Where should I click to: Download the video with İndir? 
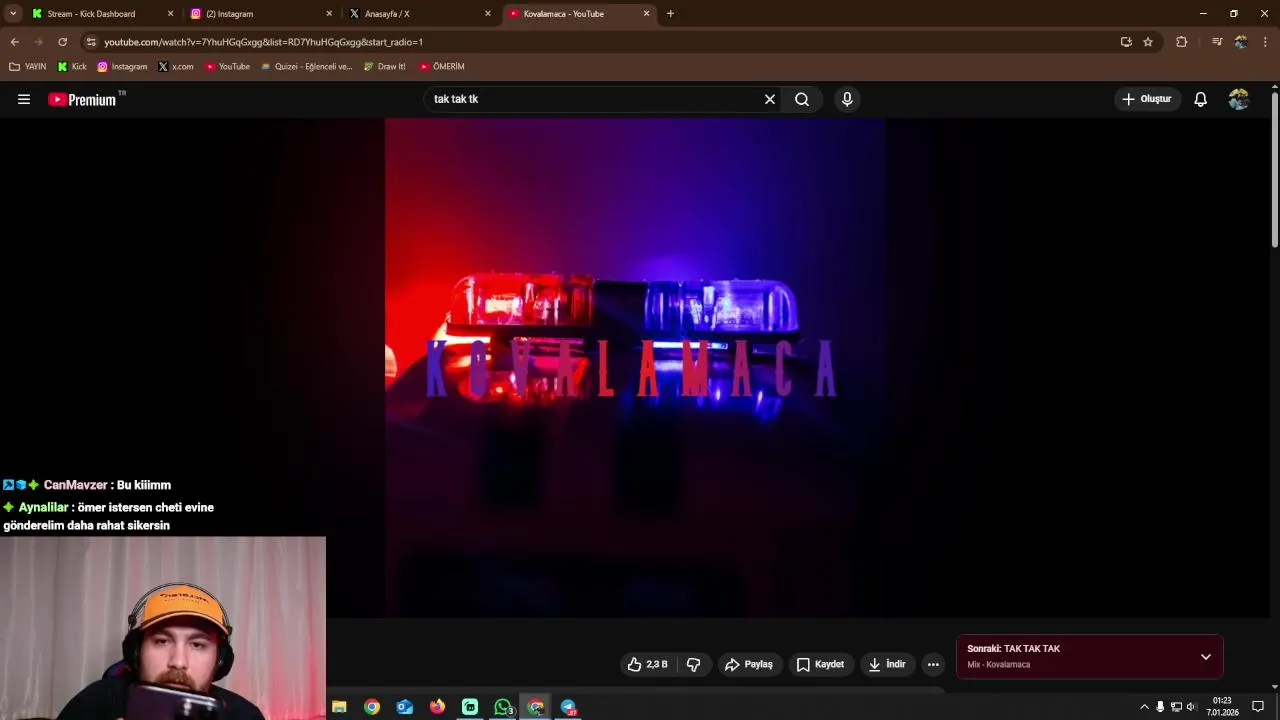click(x=887, y=664)
